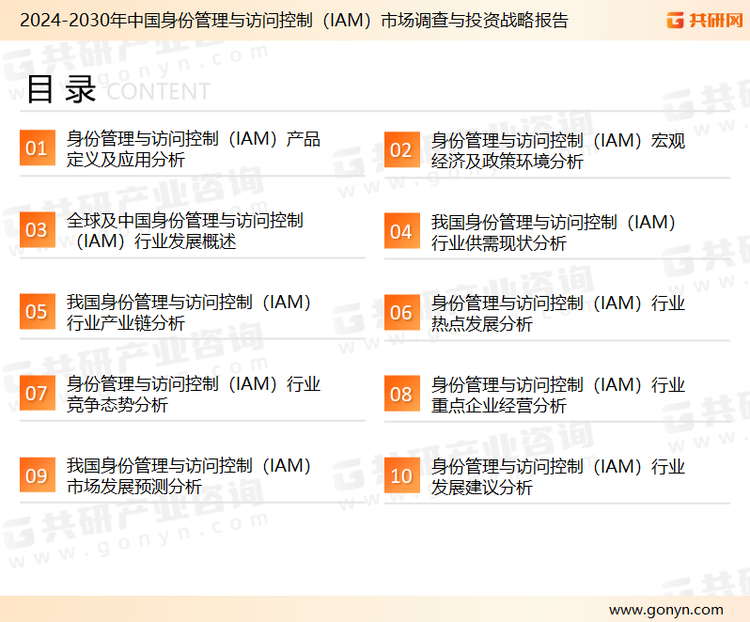The width and height of the screenshot is (750, 622).
Task: Click the 目录 heading text
Action: (61, 89)
